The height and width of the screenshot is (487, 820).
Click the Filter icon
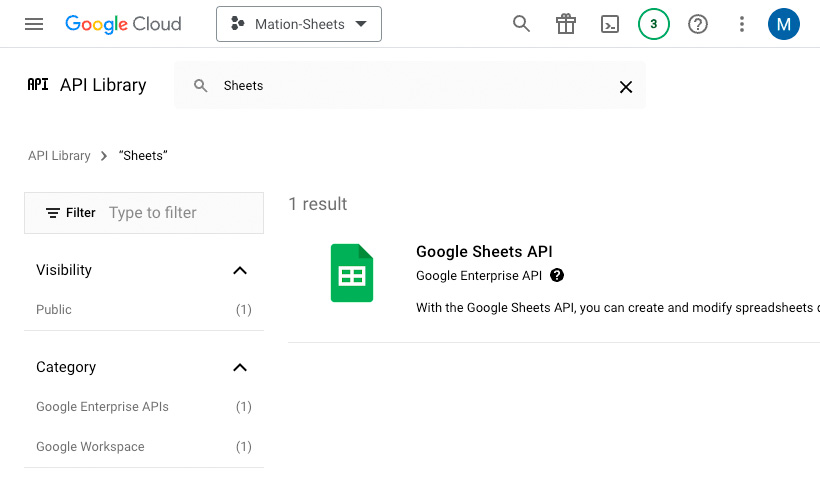[53, 213]
